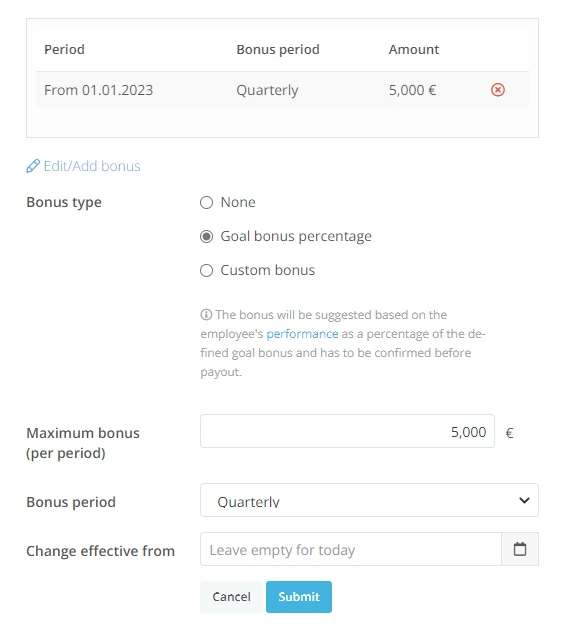
Task: Click the Bonus period column header
Action: click(278, 49)
